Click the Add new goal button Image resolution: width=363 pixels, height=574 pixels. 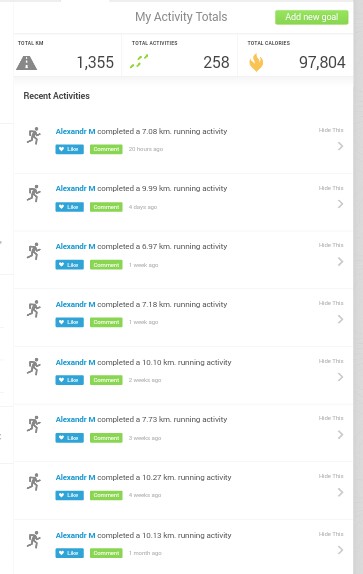pyautogui.click(x=311, y=17)
